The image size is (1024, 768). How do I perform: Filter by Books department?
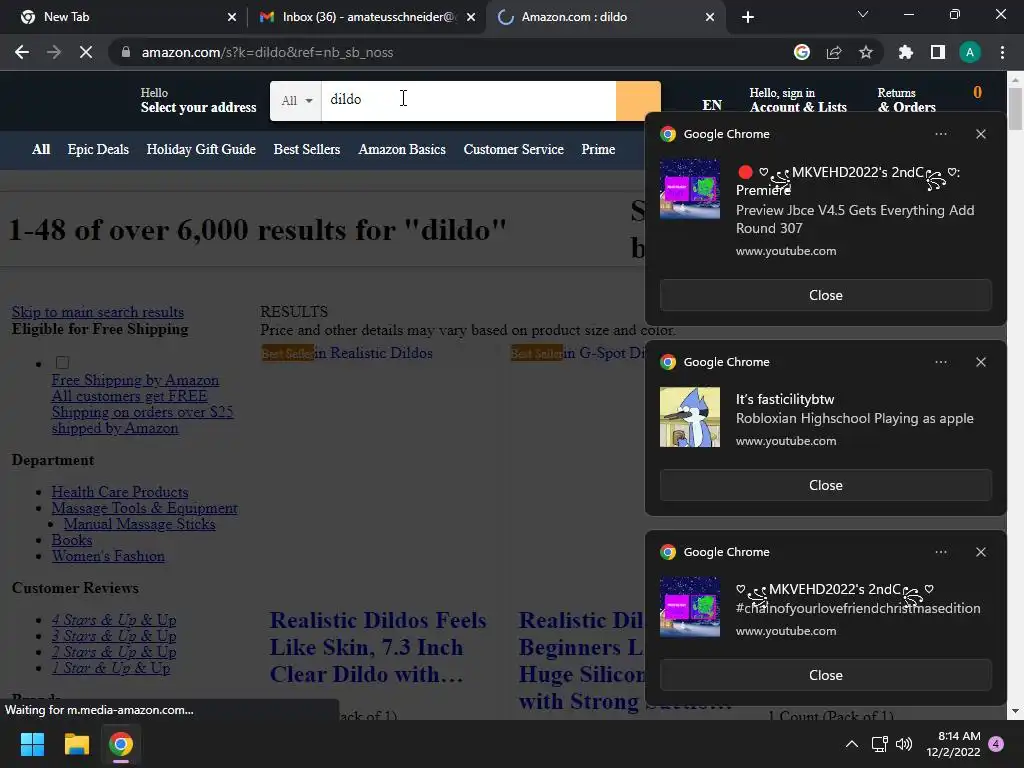(x=72, y=540)
